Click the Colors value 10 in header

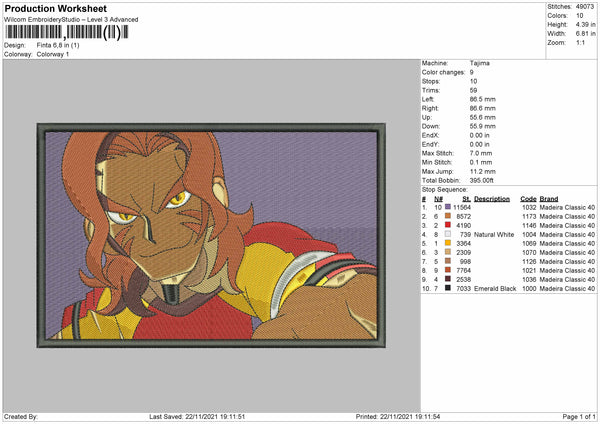coord(579,16)
